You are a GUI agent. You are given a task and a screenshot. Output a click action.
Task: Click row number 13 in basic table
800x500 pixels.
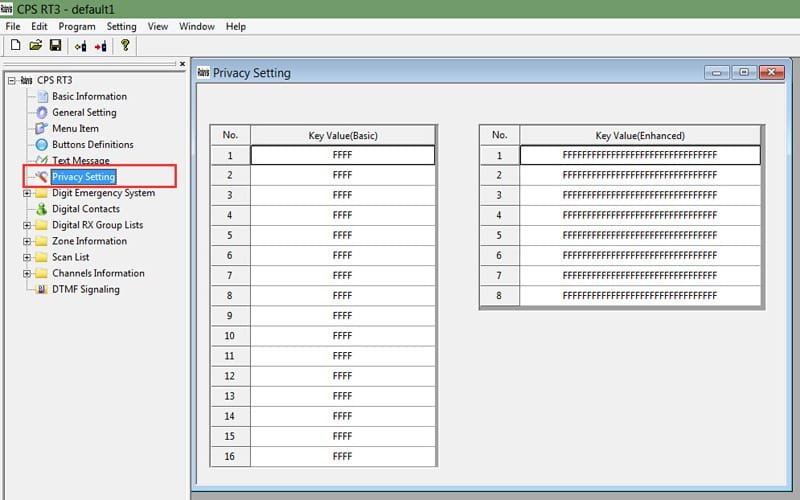230,396
